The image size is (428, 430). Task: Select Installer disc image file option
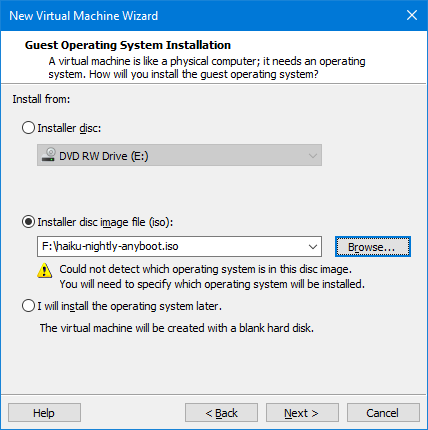point(28,222)
